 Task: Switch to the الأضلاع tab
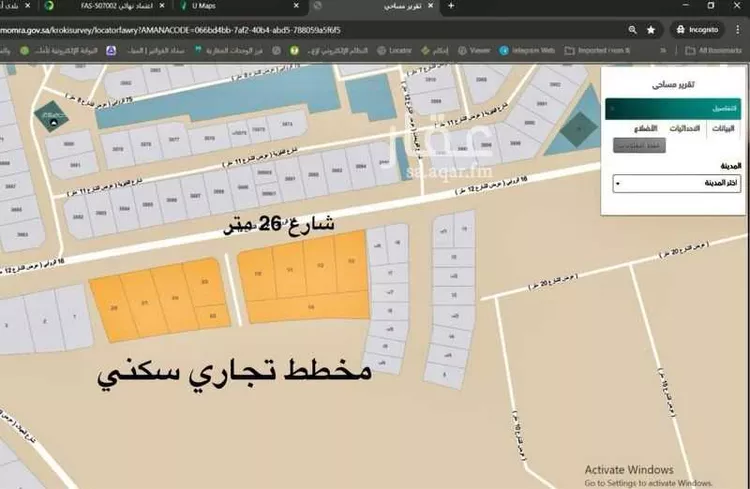click(646, 128)
